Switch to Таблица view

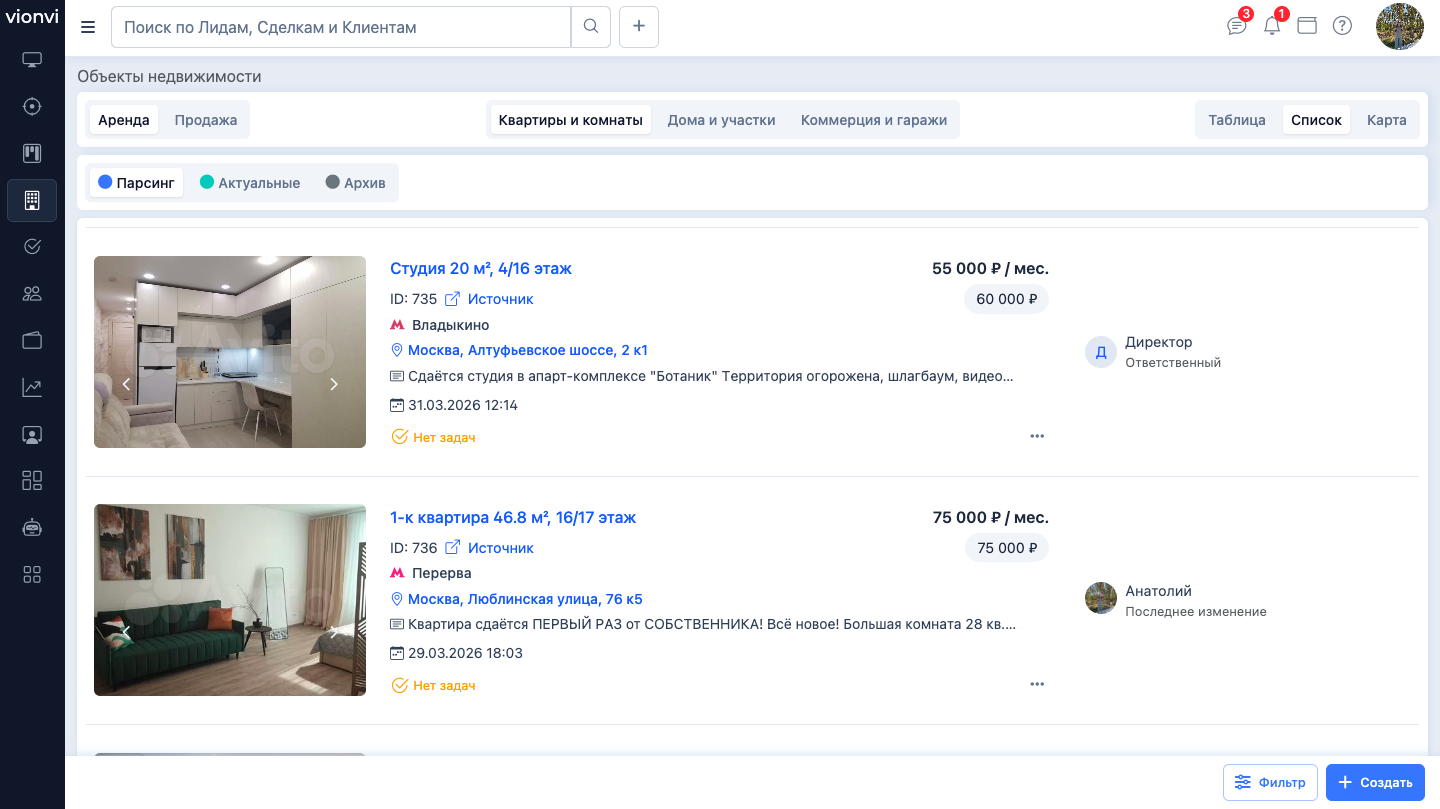click(1237, 120)
